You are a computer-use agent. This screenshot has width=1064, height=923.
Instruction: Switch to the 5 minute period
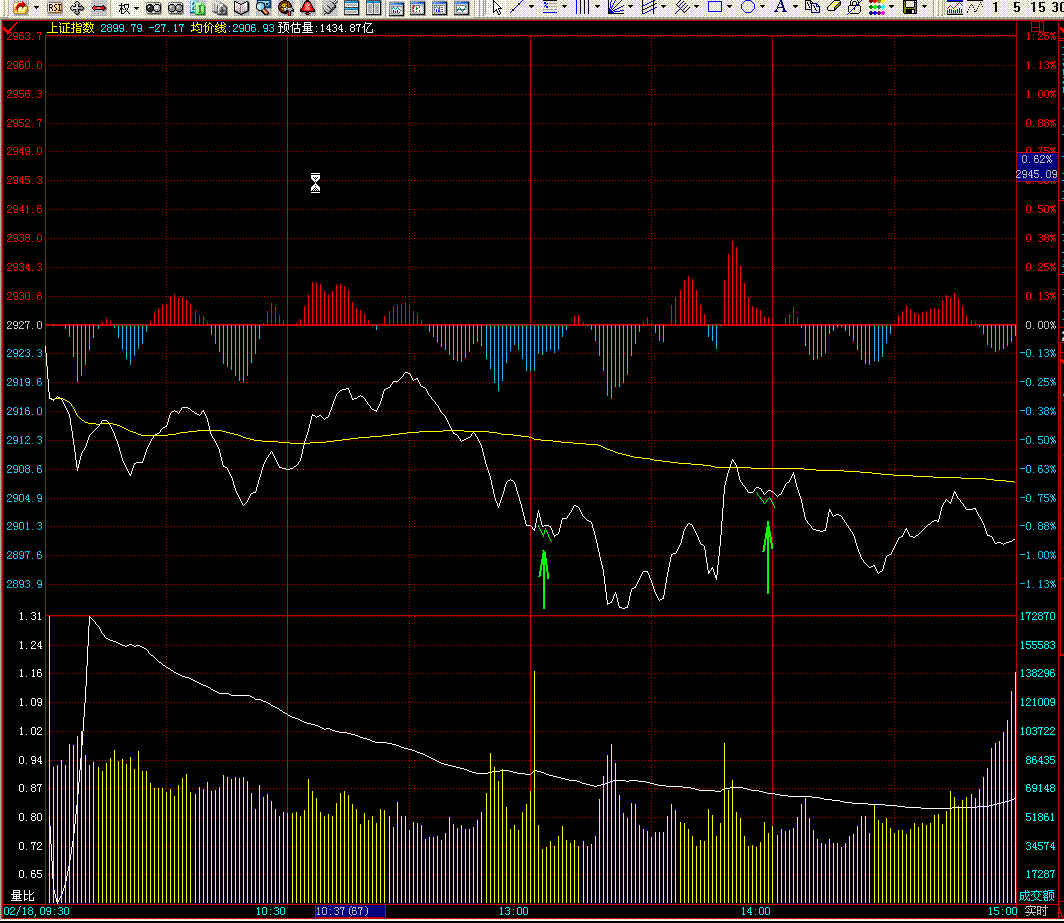(1016, 8)
